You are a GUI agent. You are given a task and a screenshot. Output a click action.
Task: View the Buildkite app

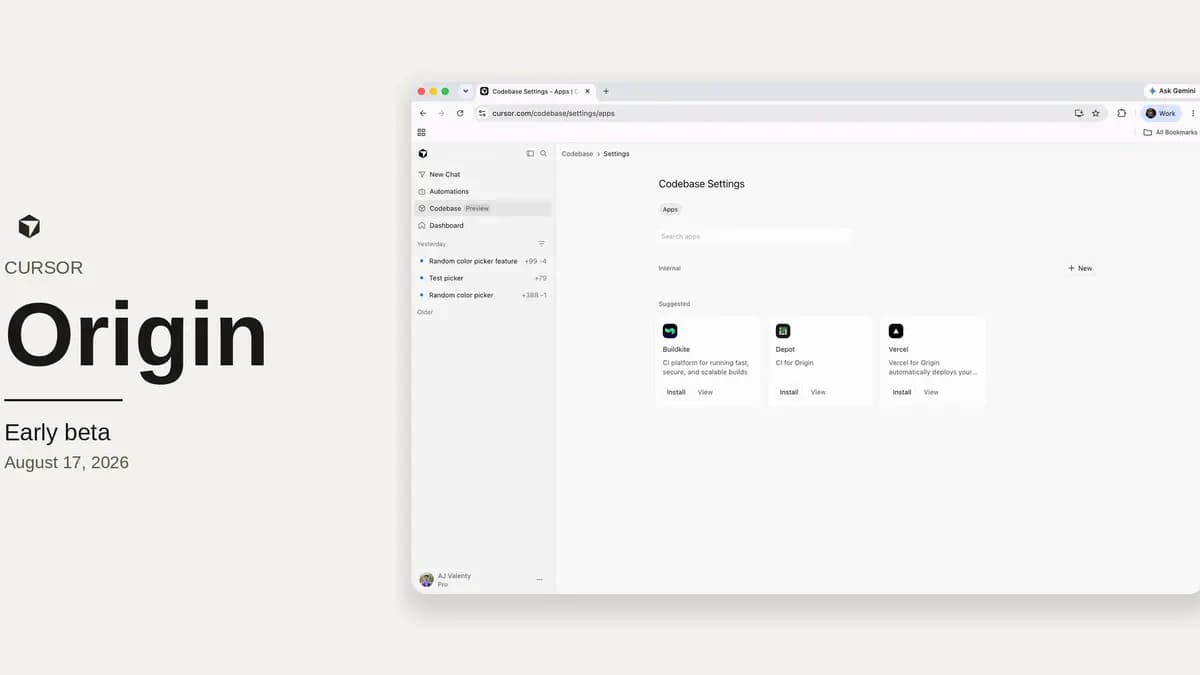(705, 392)
